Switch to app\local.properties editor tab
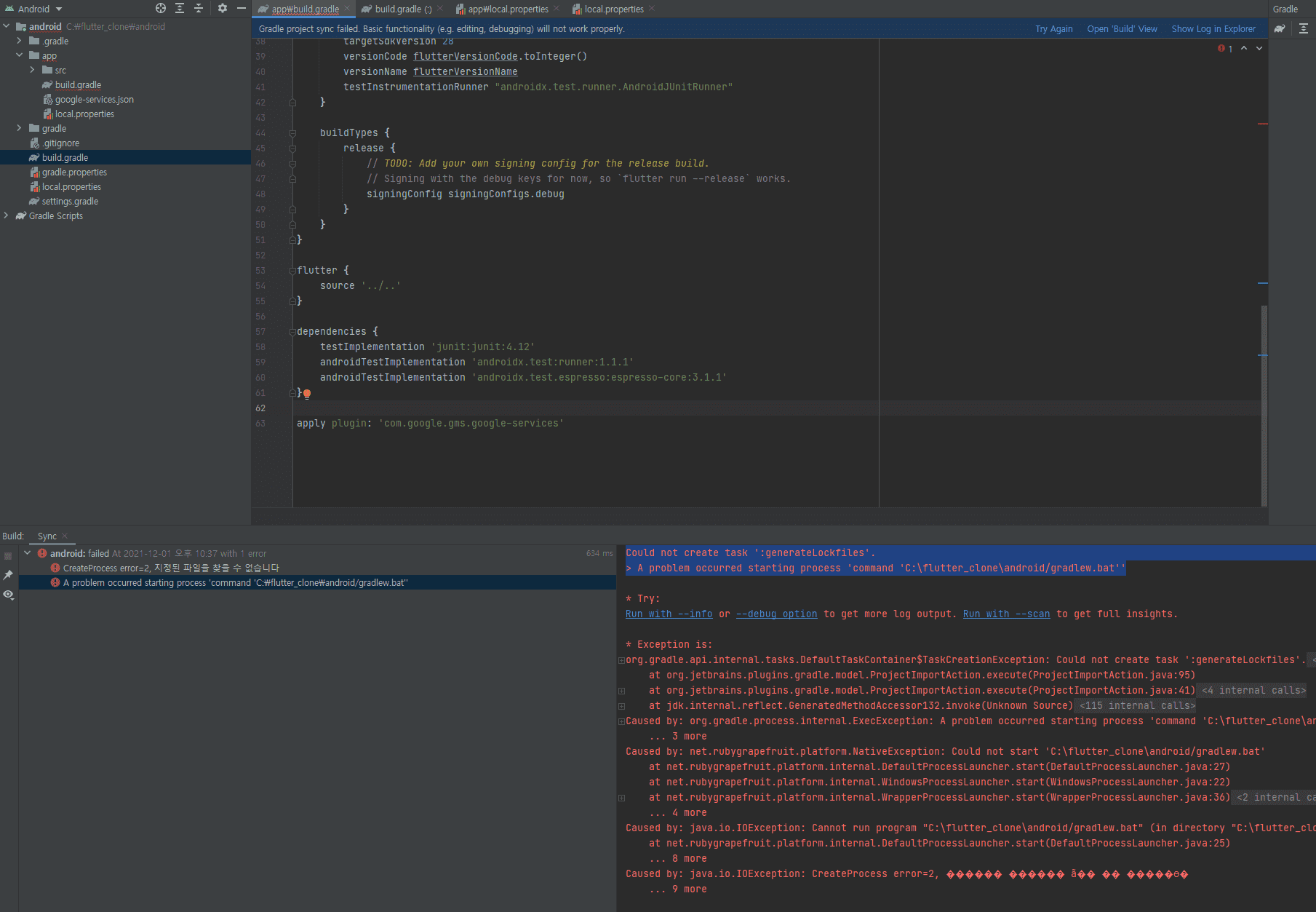 [x=507, y=9]
